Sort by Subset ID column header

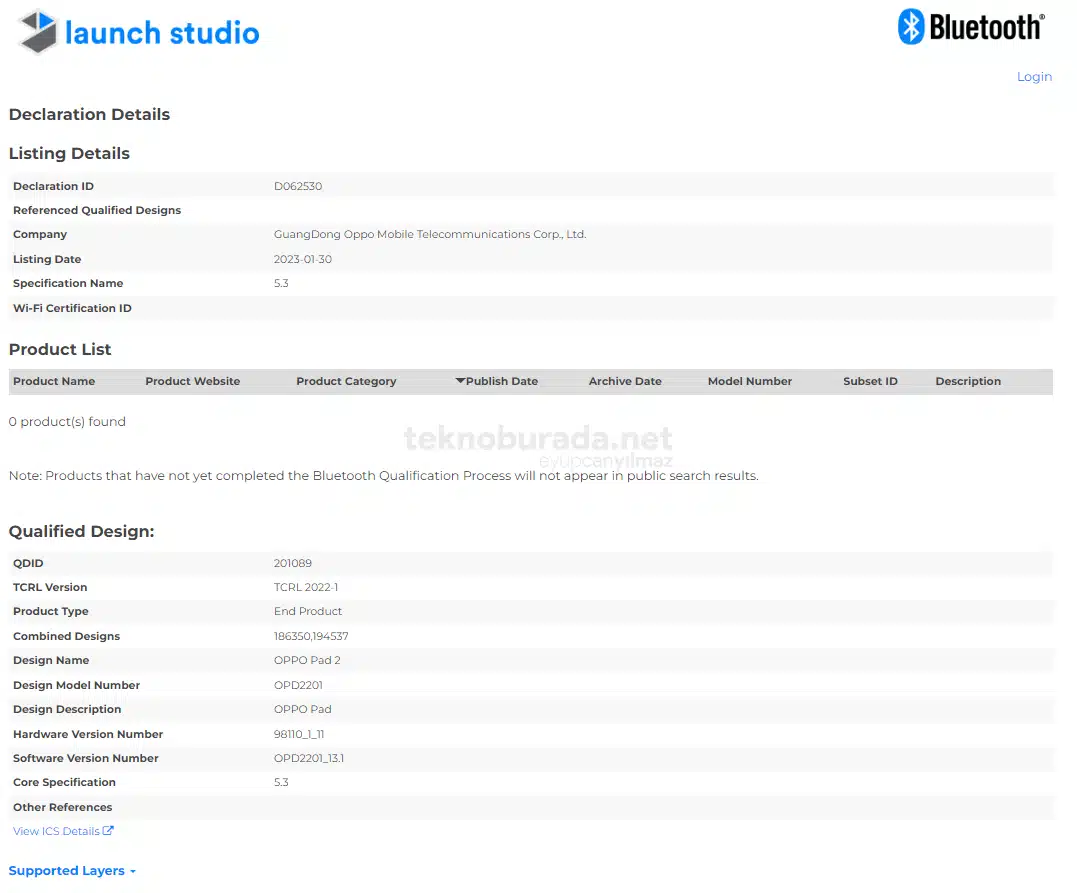click(870, 381)
